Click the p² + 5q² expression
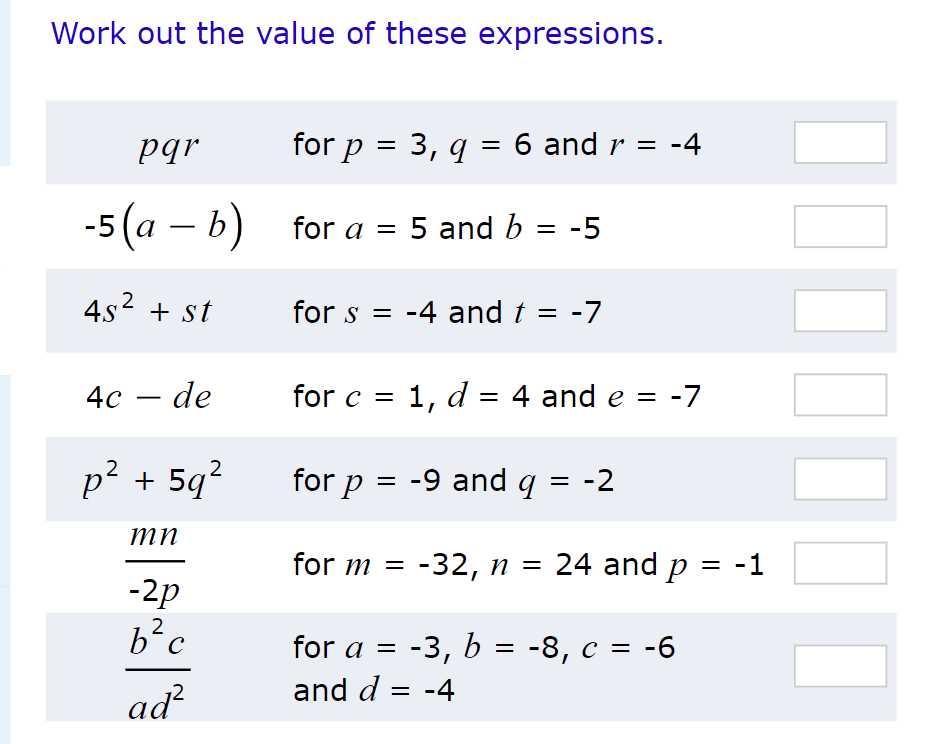951x744 pixels. [152, 480]
